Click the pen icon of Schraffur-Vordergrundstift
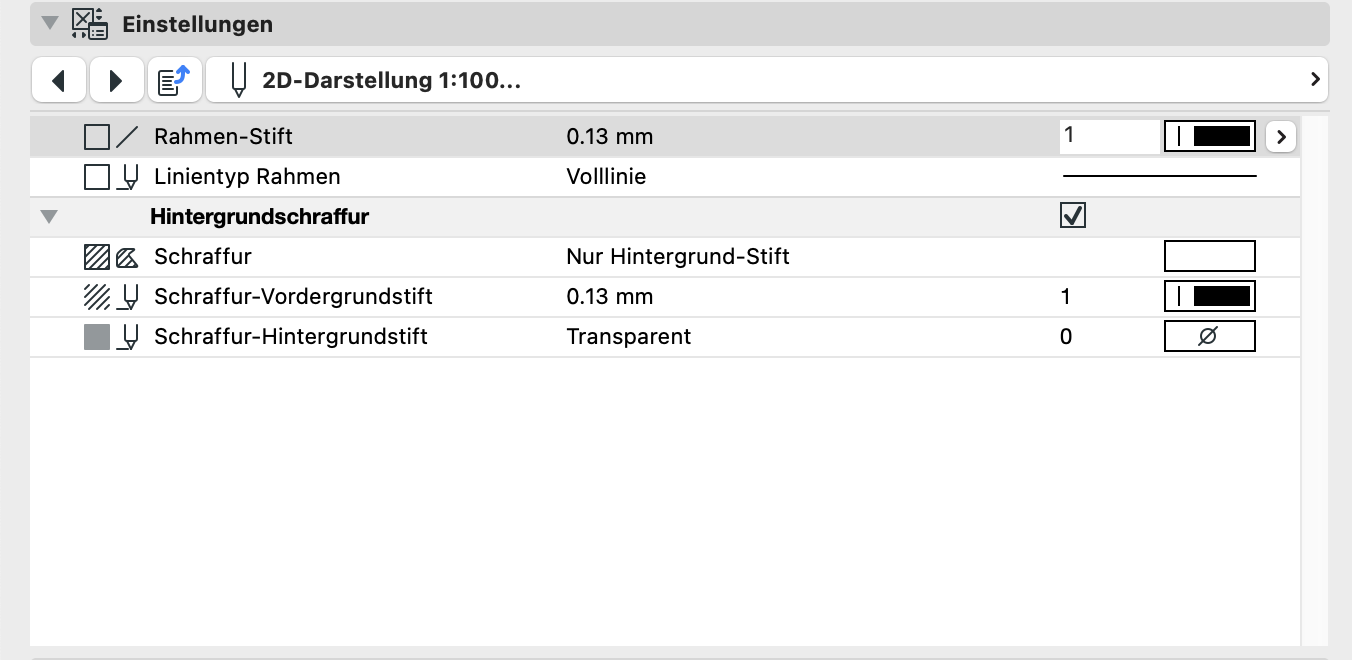 (128, 298)
